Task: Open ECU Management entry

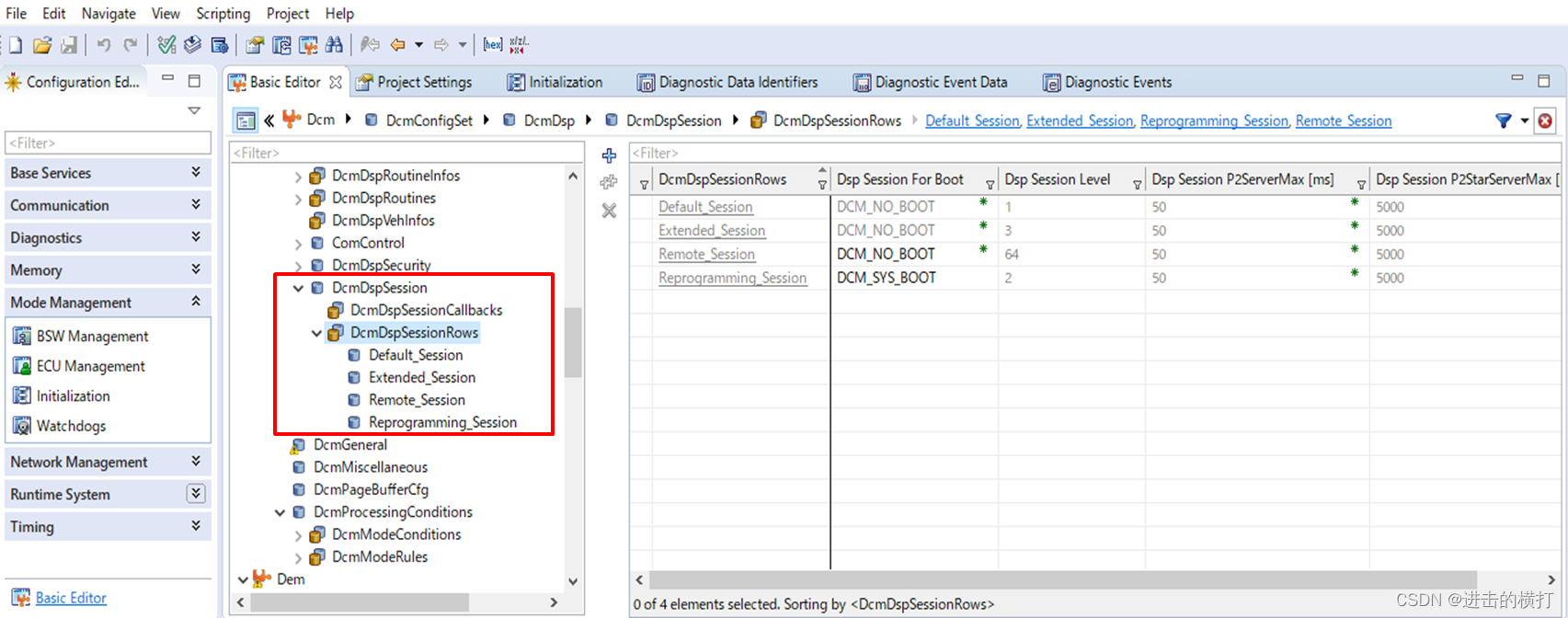Action: 90,366
